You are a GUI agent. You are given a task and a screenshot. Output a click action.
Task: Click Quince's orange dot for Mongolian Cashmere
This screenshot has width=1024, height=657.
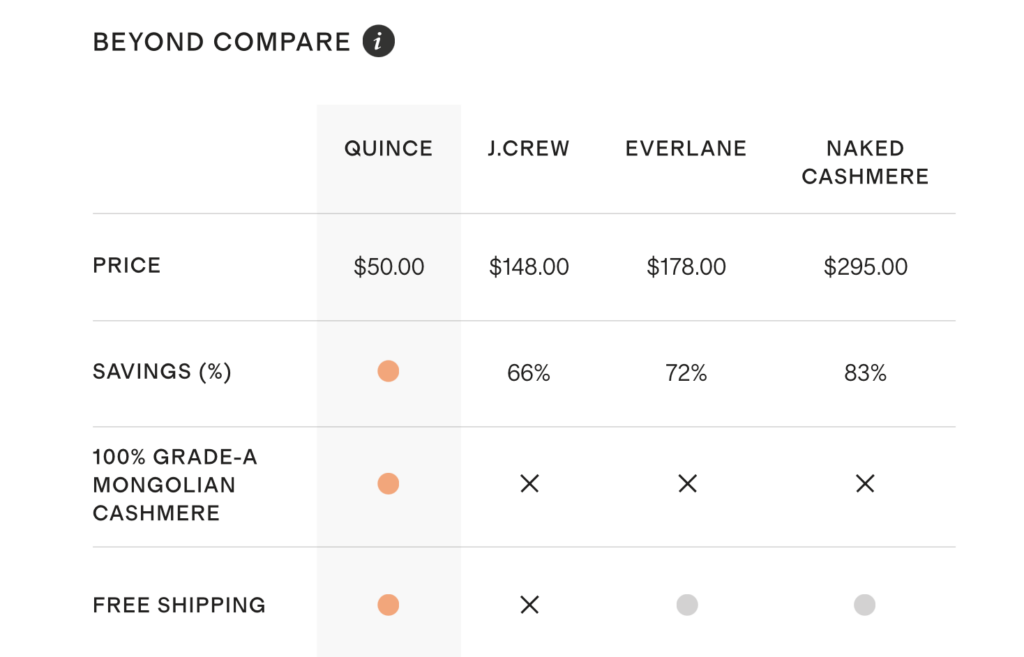tap(388, 484)
